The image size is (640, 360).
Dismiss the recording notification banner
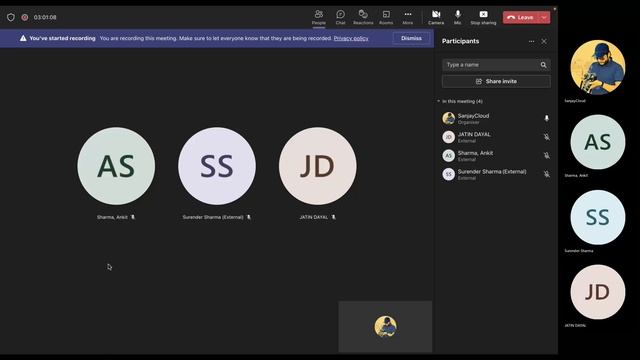pyautogui.click(x=411, y=38)
